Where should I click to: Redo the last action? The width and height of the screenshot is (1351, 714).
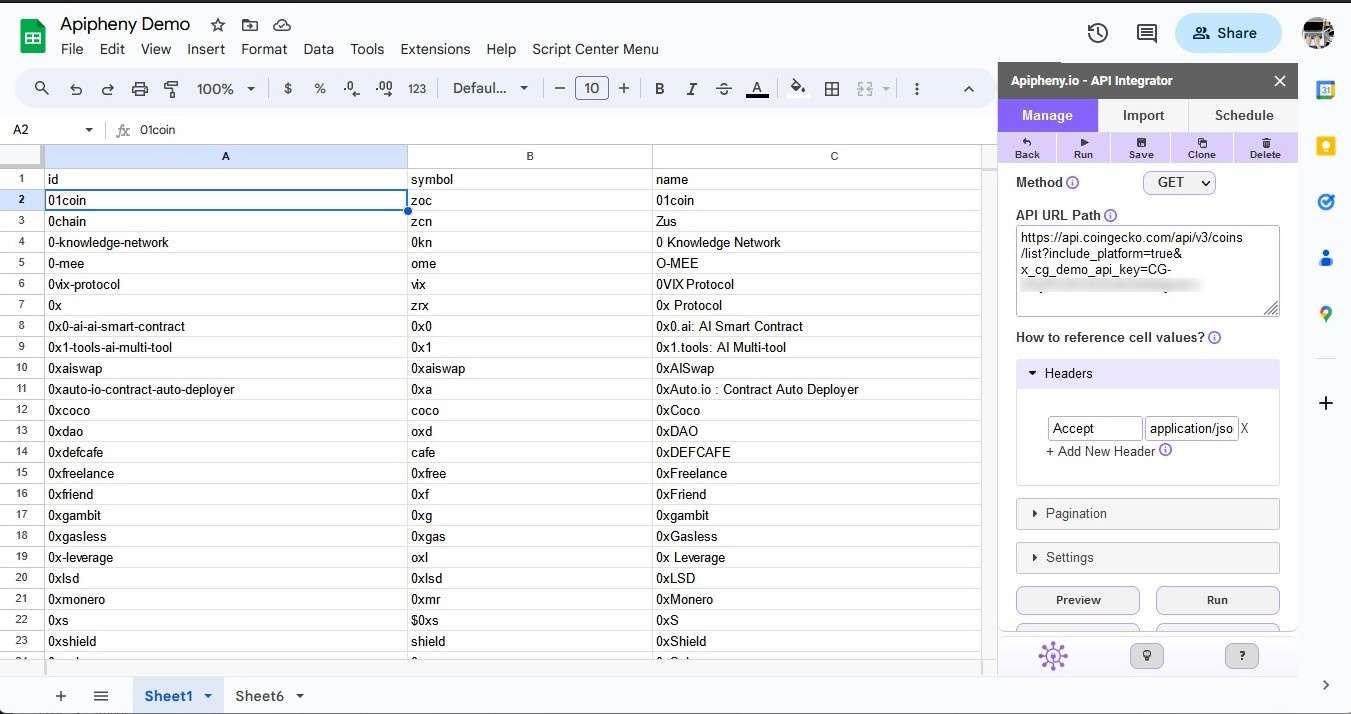point(108,89)
